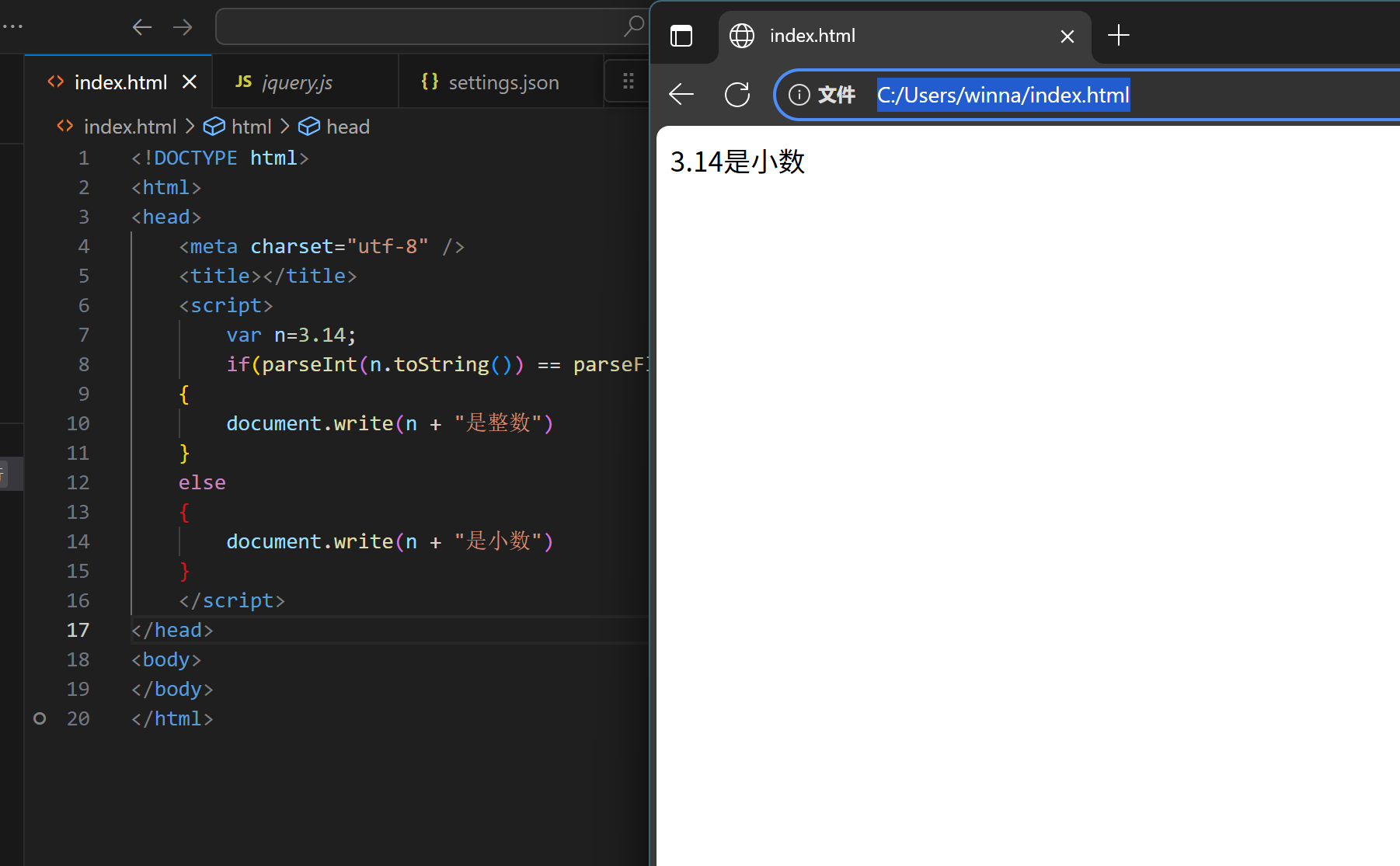Click document.write line with "是小数"
The width and height of the screenshot is (1400, 866).
click(x=390, y=541)
